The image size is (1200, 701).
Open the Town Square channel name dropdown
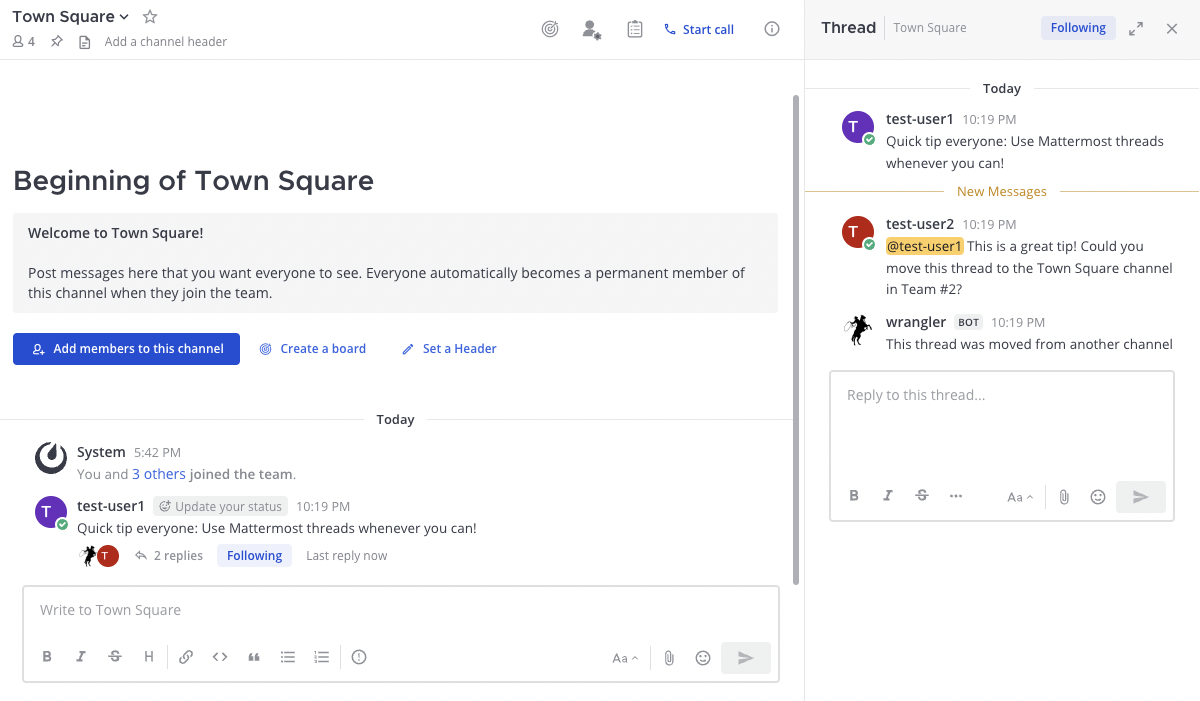tap(70, 17)
